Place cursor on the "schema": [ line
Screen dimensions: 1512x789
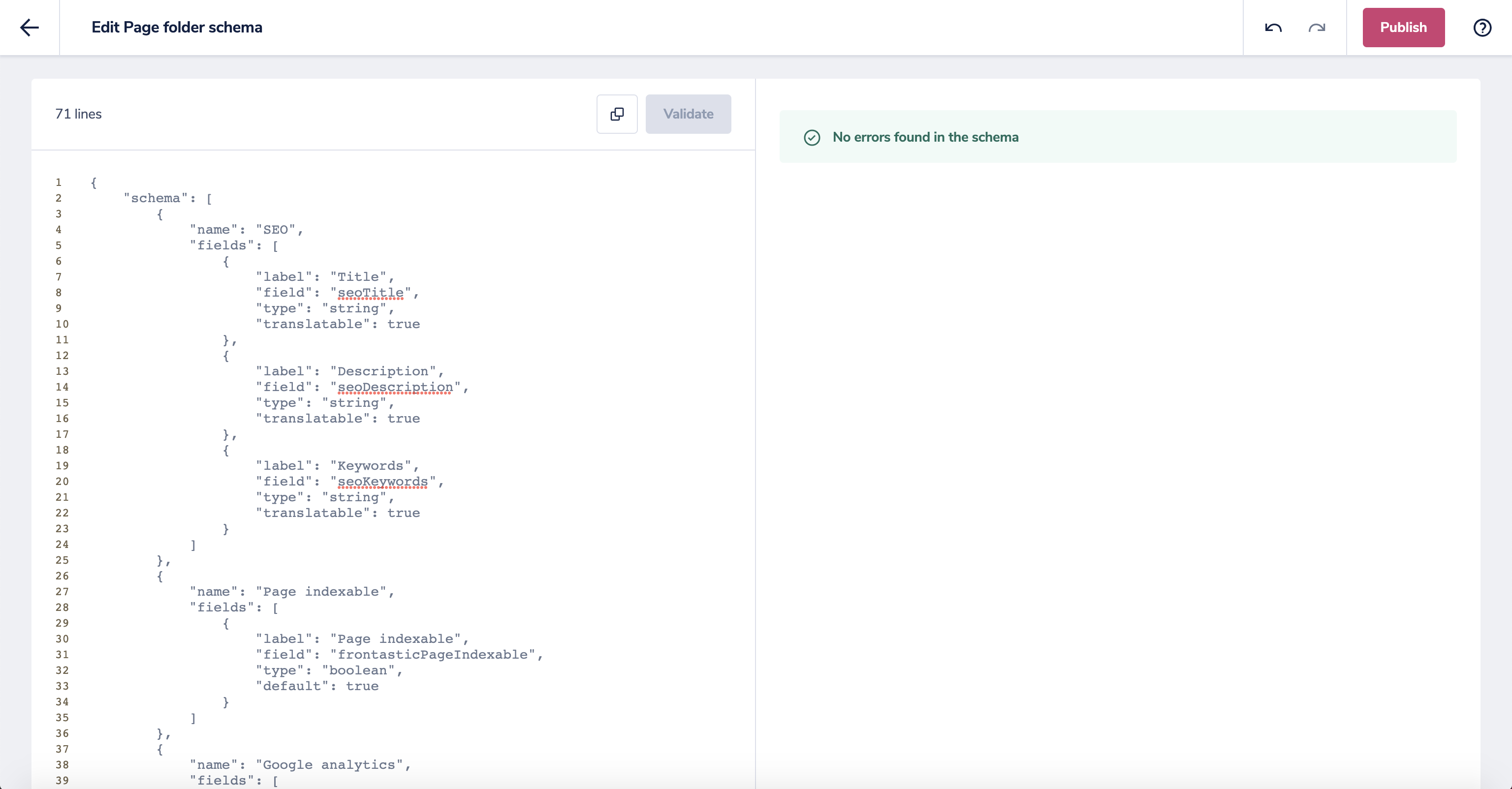(x=167, y=198)
